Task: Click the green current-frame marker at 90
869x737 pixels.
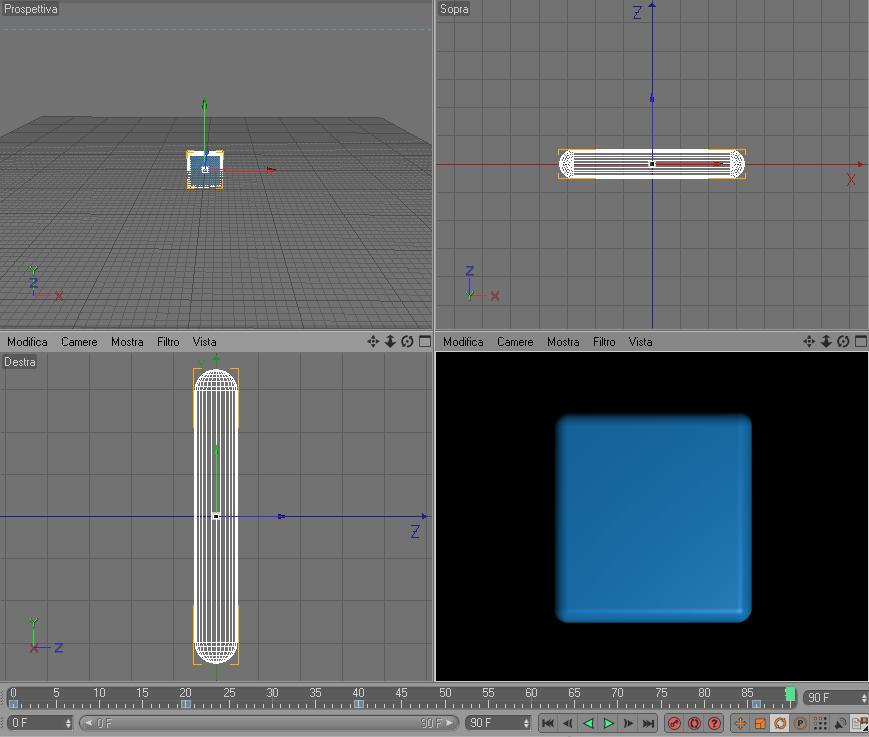Action: tap(790, 694)
